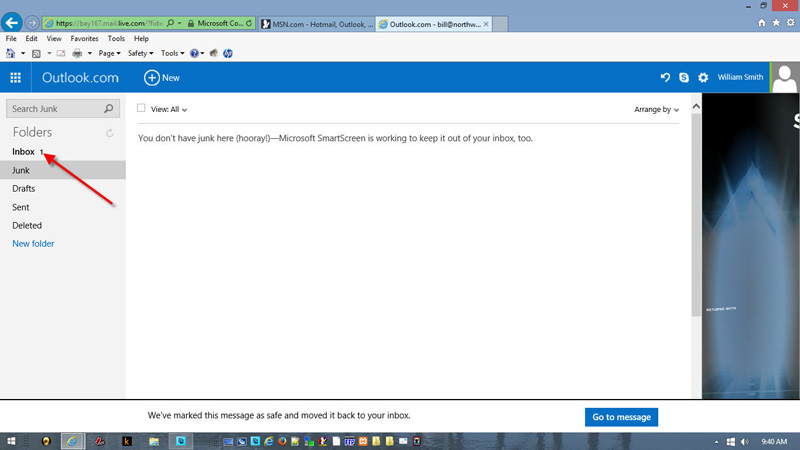Open the Tools command bar dropdown
The height and width of the screenshot is (450, 800).
point(172,53)
